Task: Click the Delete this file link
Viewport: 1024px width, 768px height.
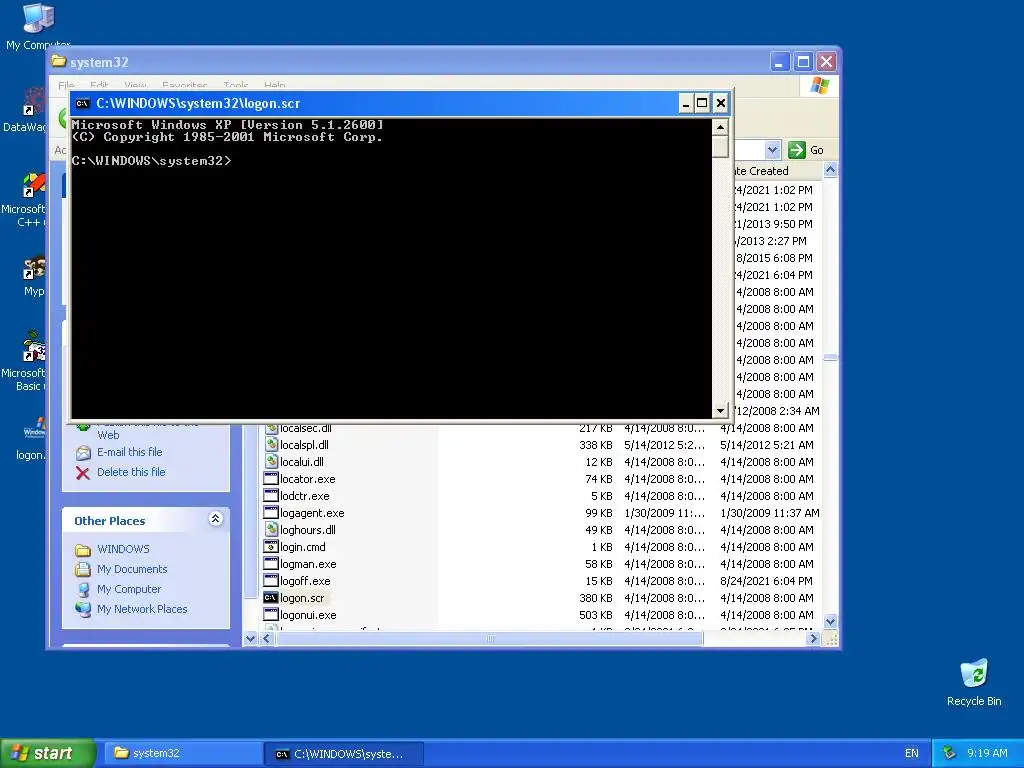Action: [x=131, y=472]
